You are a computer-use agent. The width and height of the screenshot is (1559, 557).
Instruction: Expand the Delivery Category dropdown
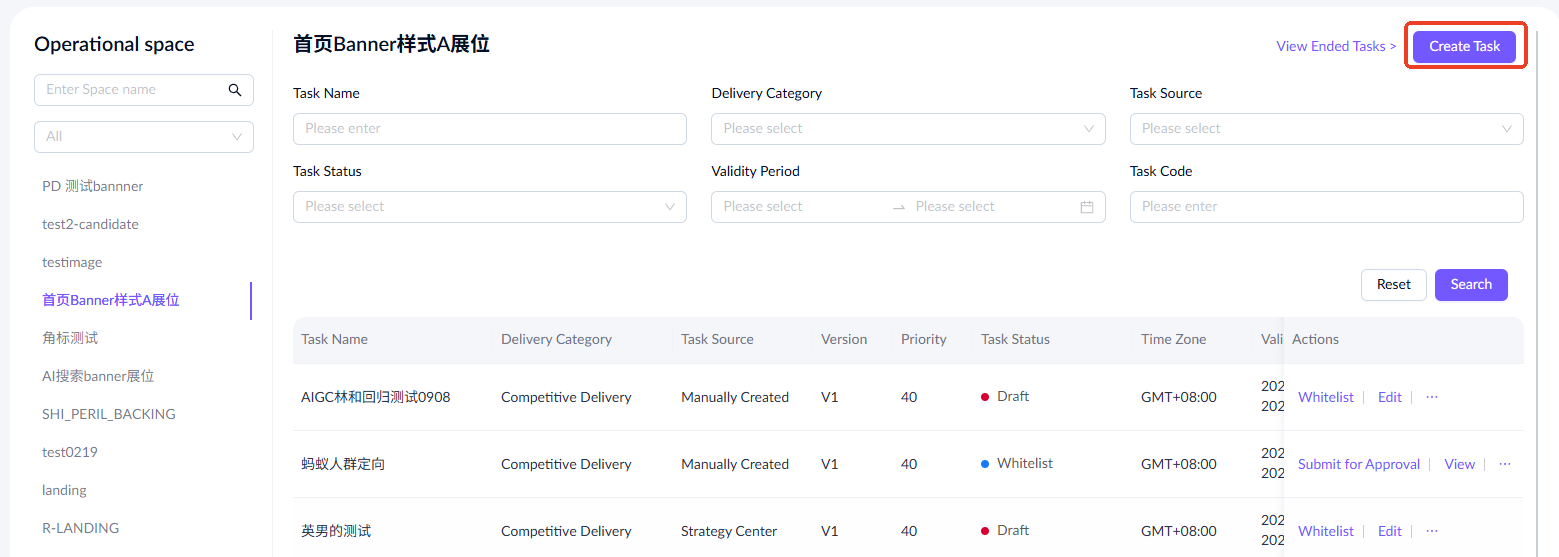tap(907, 129)
